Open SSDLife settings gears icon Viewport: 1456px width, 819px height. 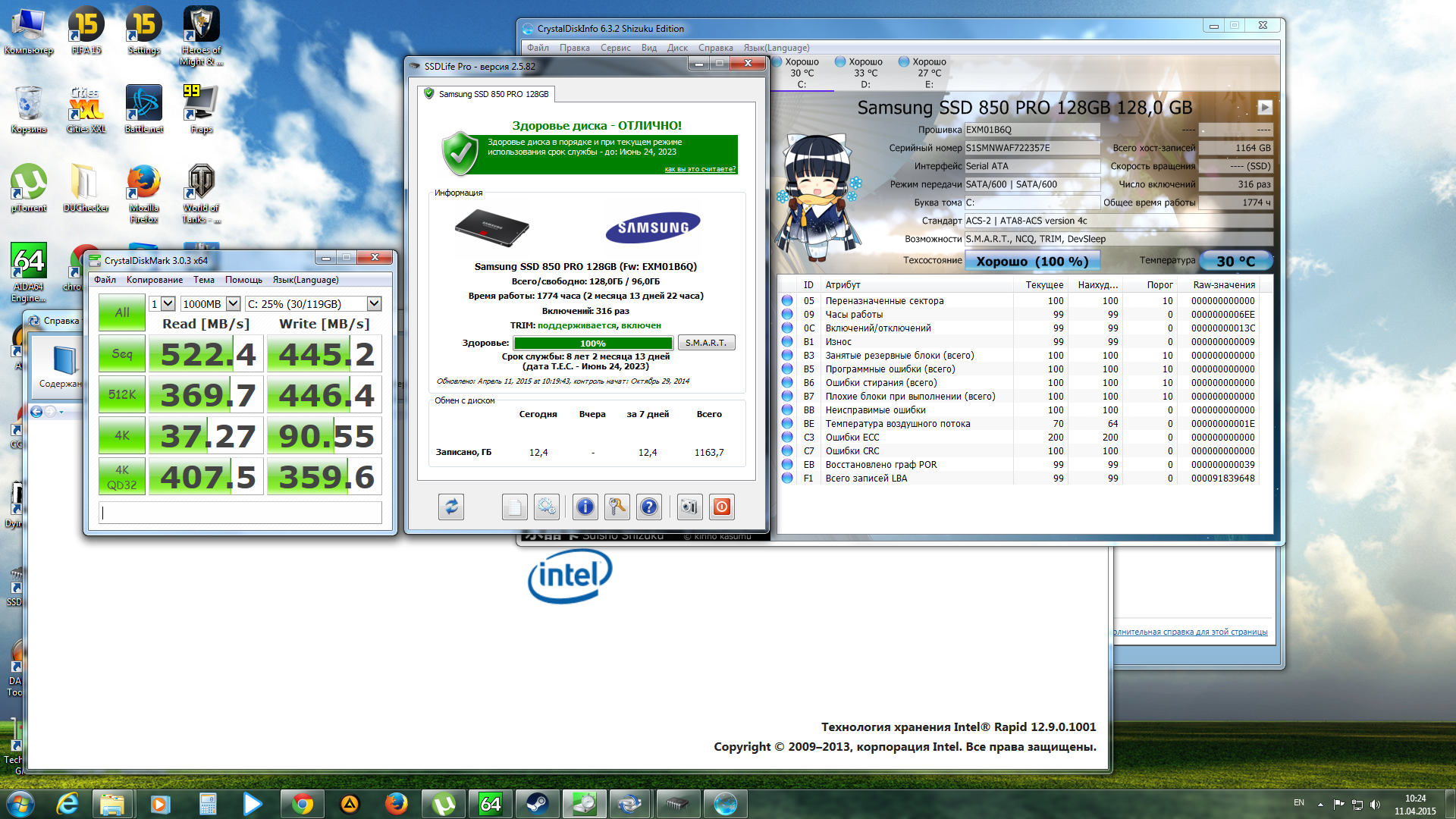546,507
